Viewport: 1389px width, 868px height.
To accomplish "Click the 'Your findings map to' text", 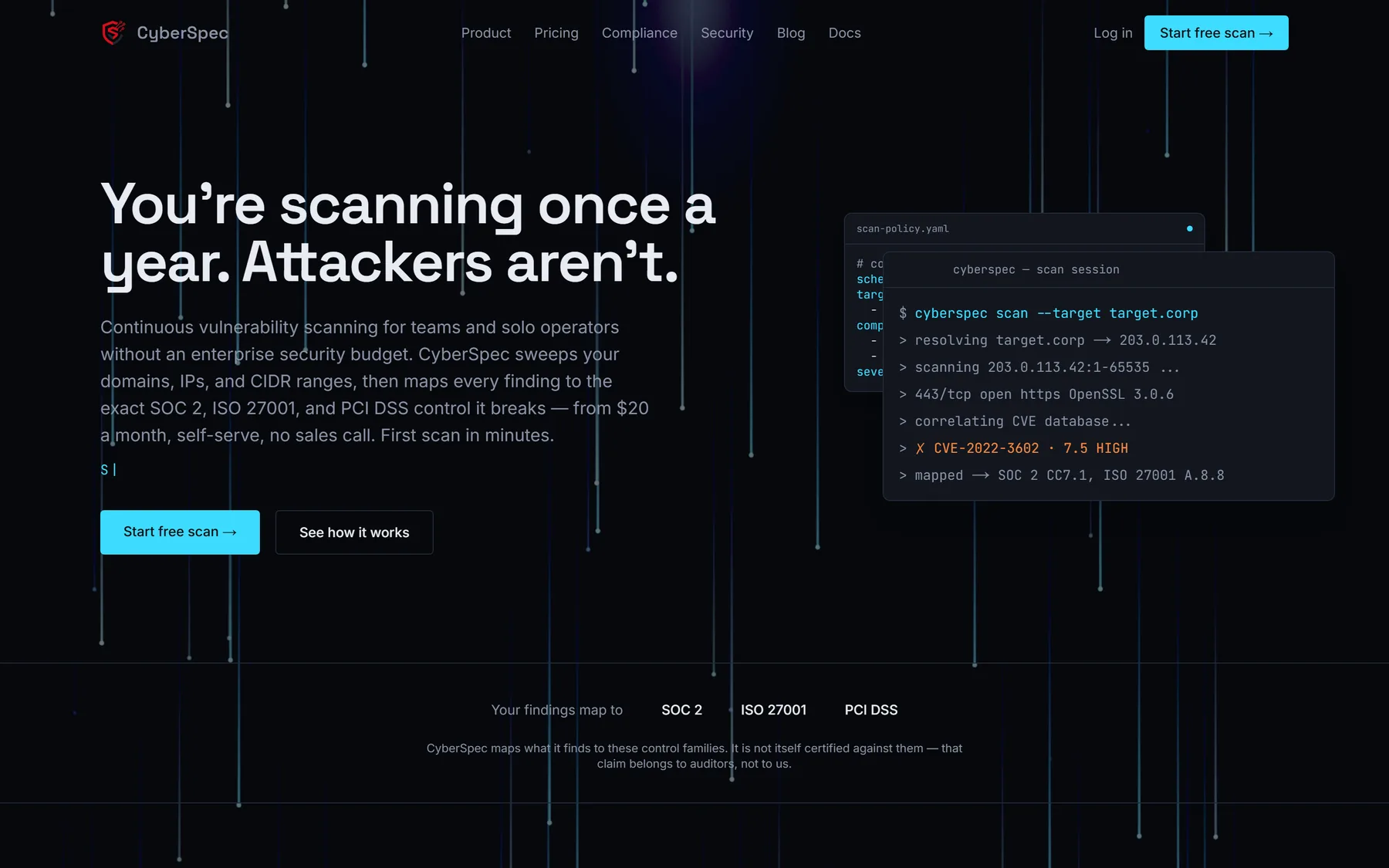I will tap(557, 710).
